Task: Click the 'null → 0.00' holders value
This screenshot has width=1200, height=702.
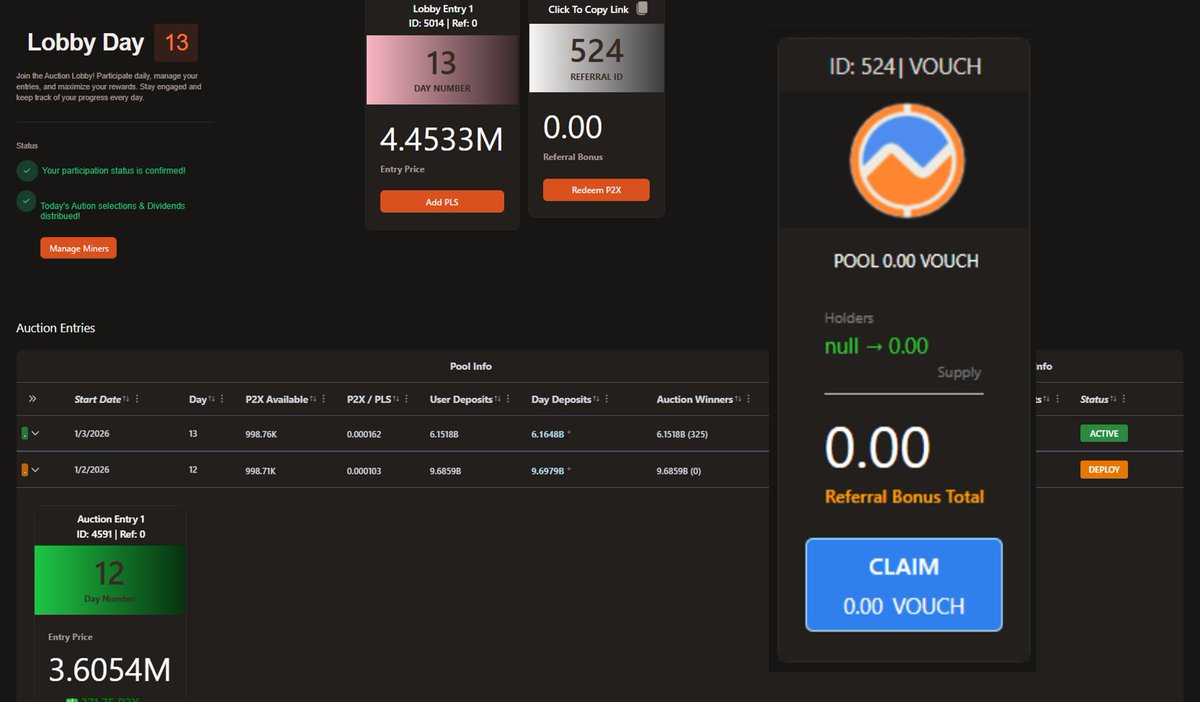Action: click(876, 346)
